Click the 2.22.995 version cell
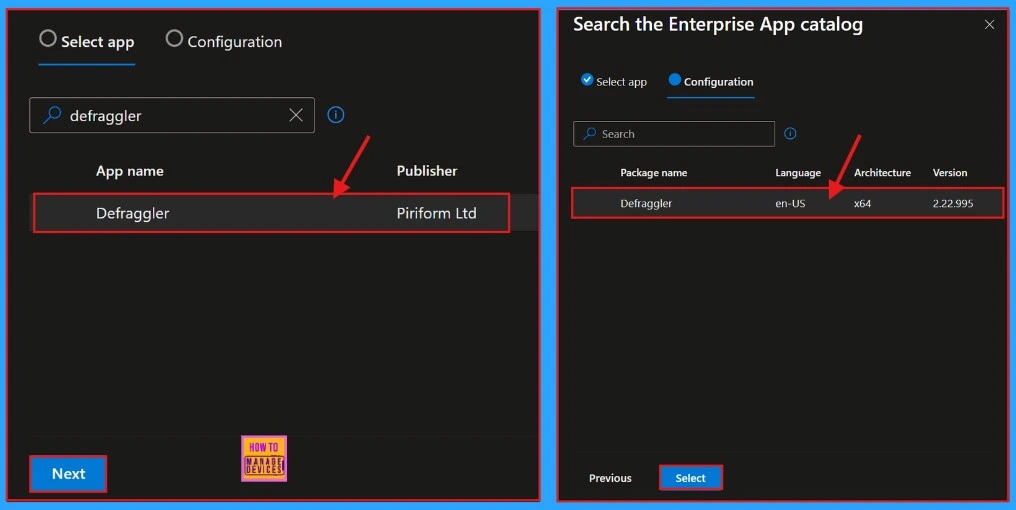 click(953, 203)
